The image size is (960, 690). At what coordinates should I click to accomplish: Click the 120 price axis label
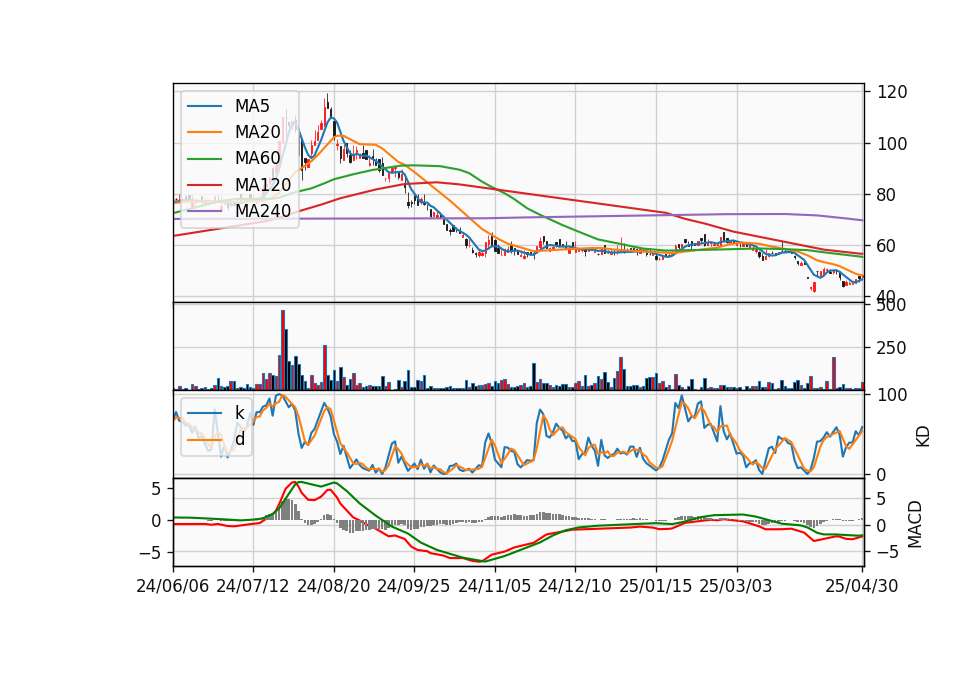(892, 92)
